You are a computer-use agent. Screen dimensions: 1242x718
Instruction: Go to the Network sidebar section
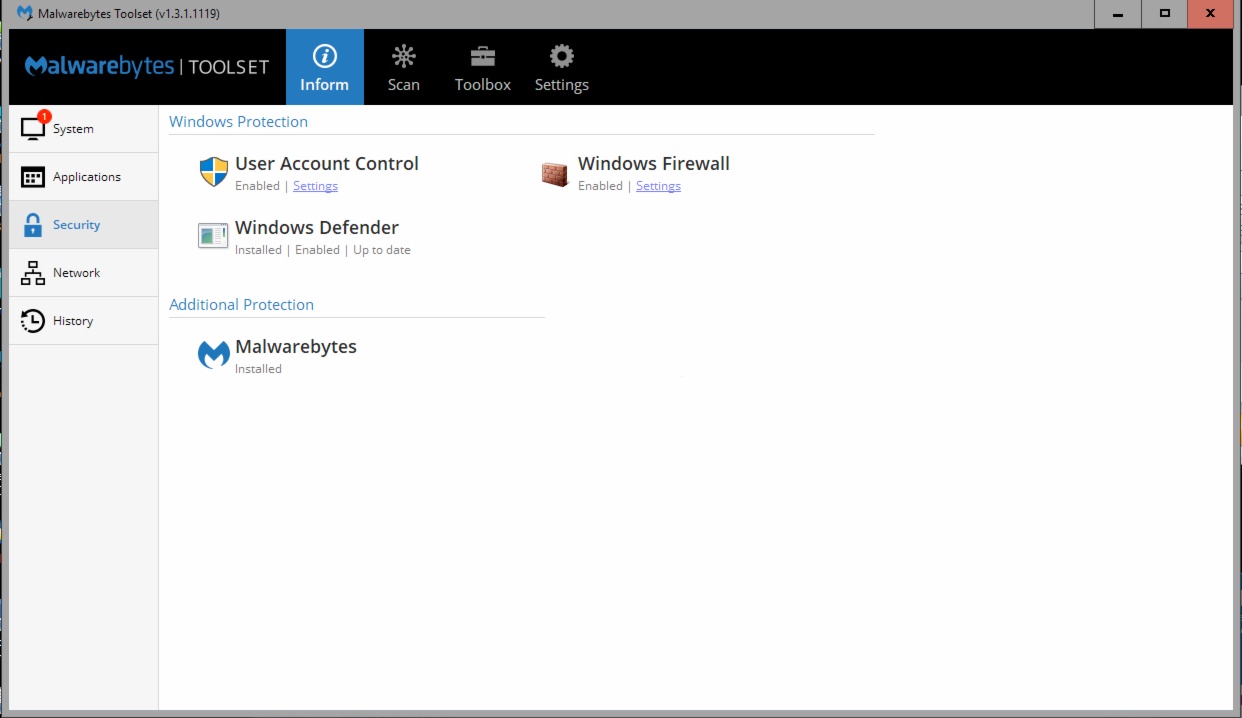click(76, 273)
